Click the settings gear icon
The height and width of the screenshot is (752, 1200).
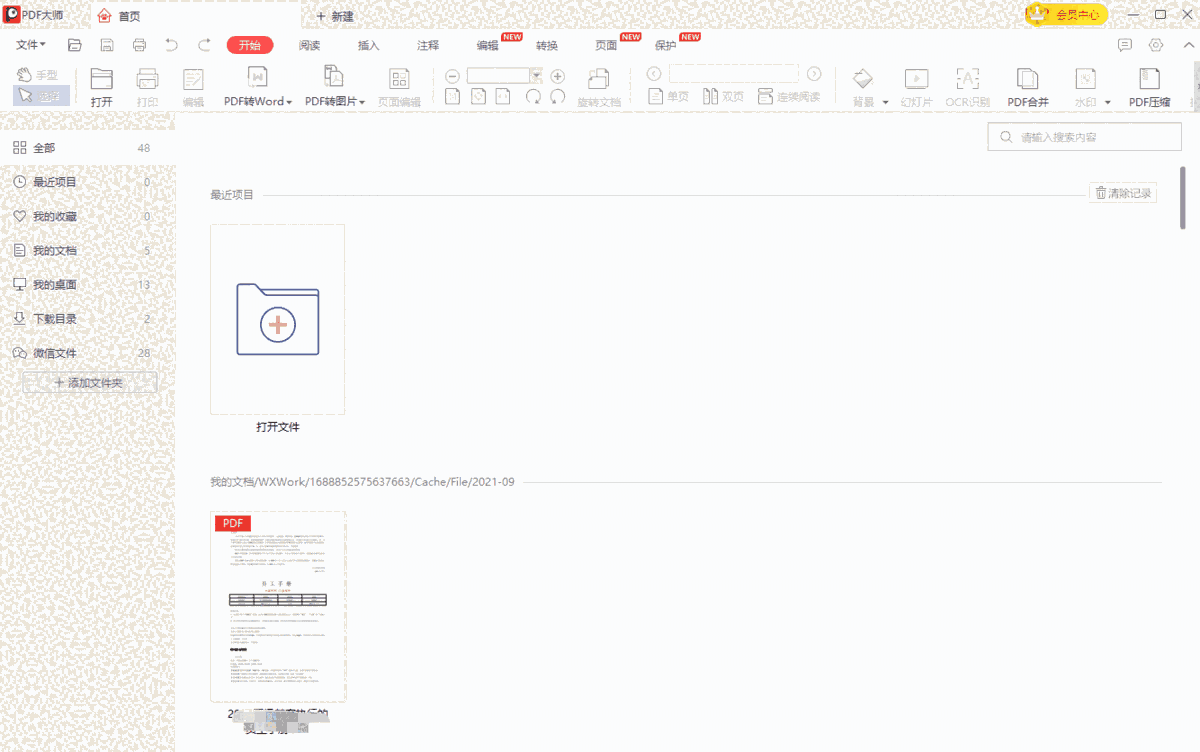point(1156,45)
